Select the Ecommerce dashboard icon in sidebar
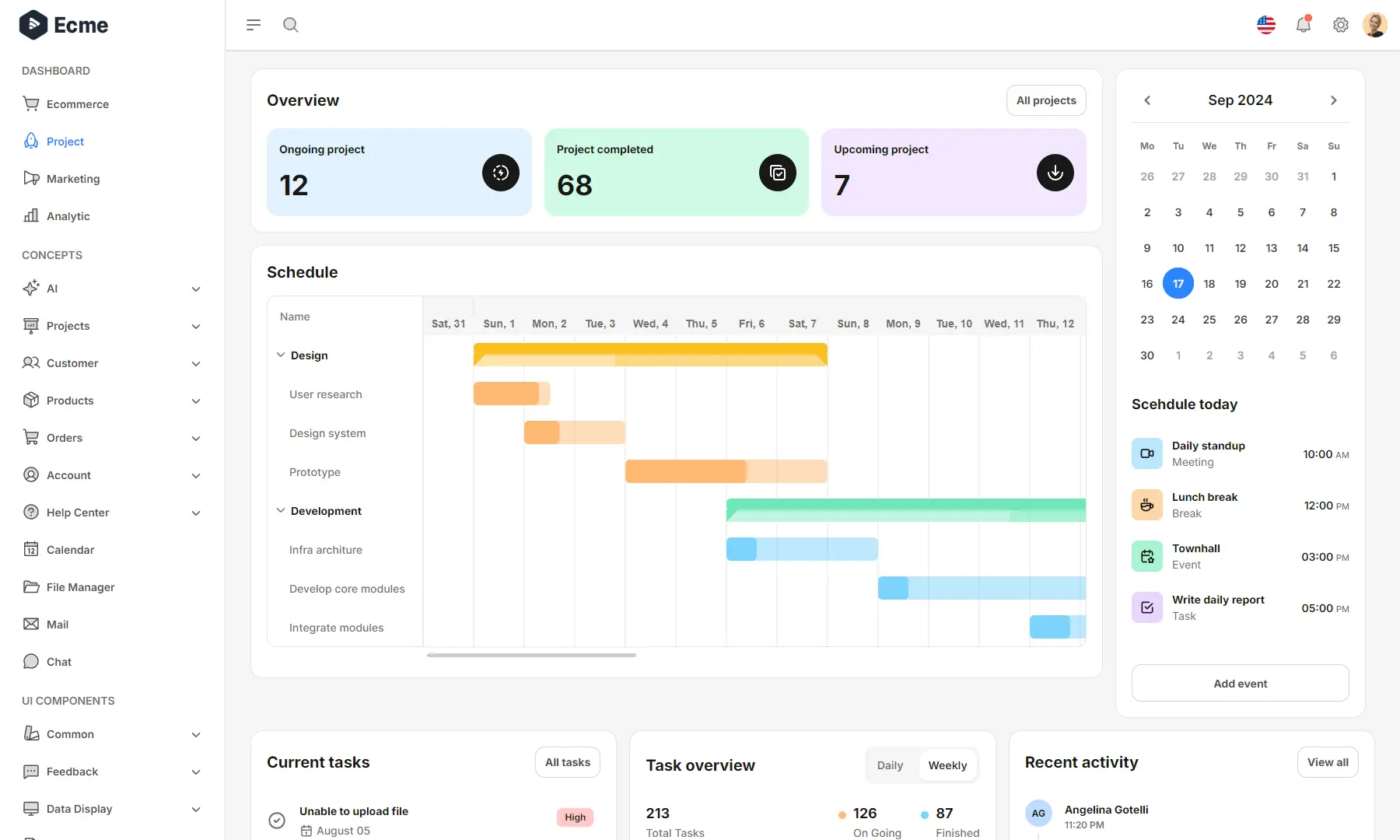The height and width of the screenshot is (840, 1400). (x=30, y=103)
